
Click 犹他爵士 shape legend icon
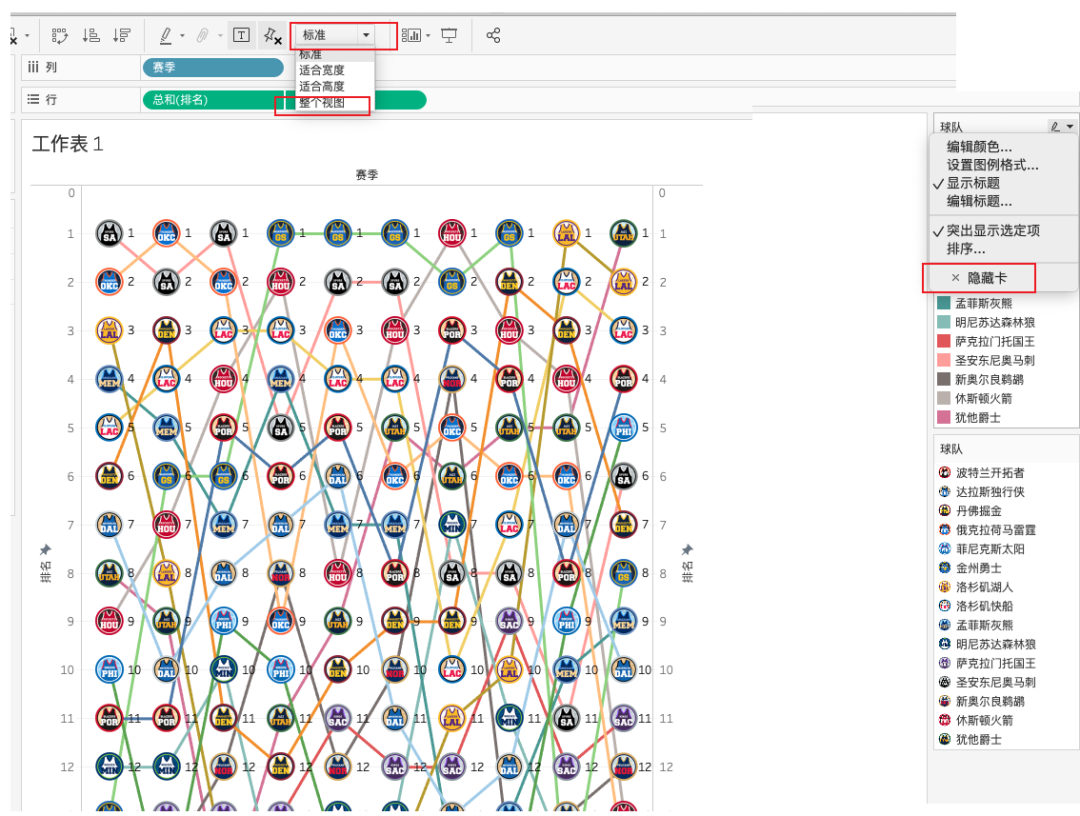945,739
